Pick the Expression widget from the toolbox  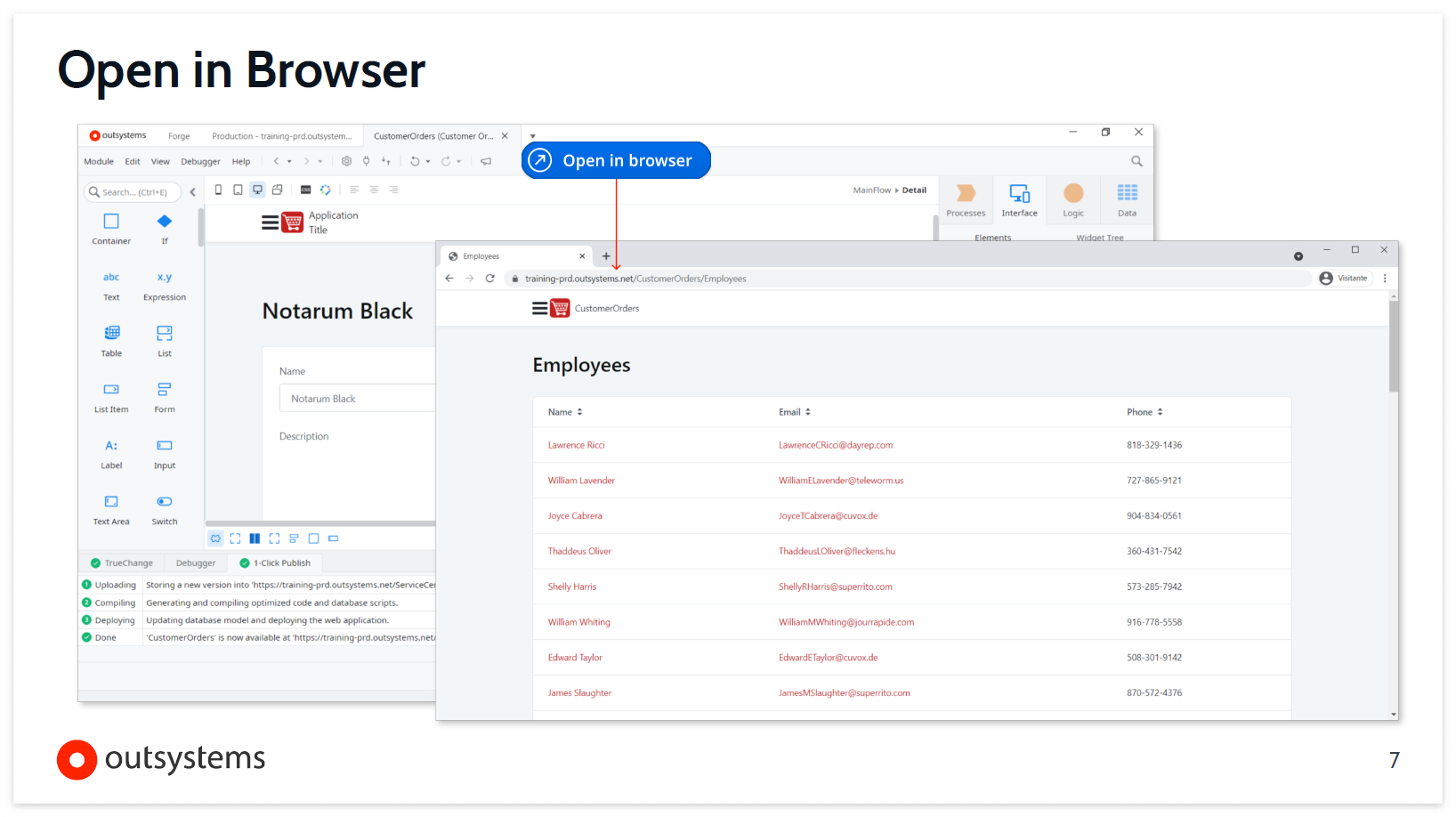(x=165, y=286)
